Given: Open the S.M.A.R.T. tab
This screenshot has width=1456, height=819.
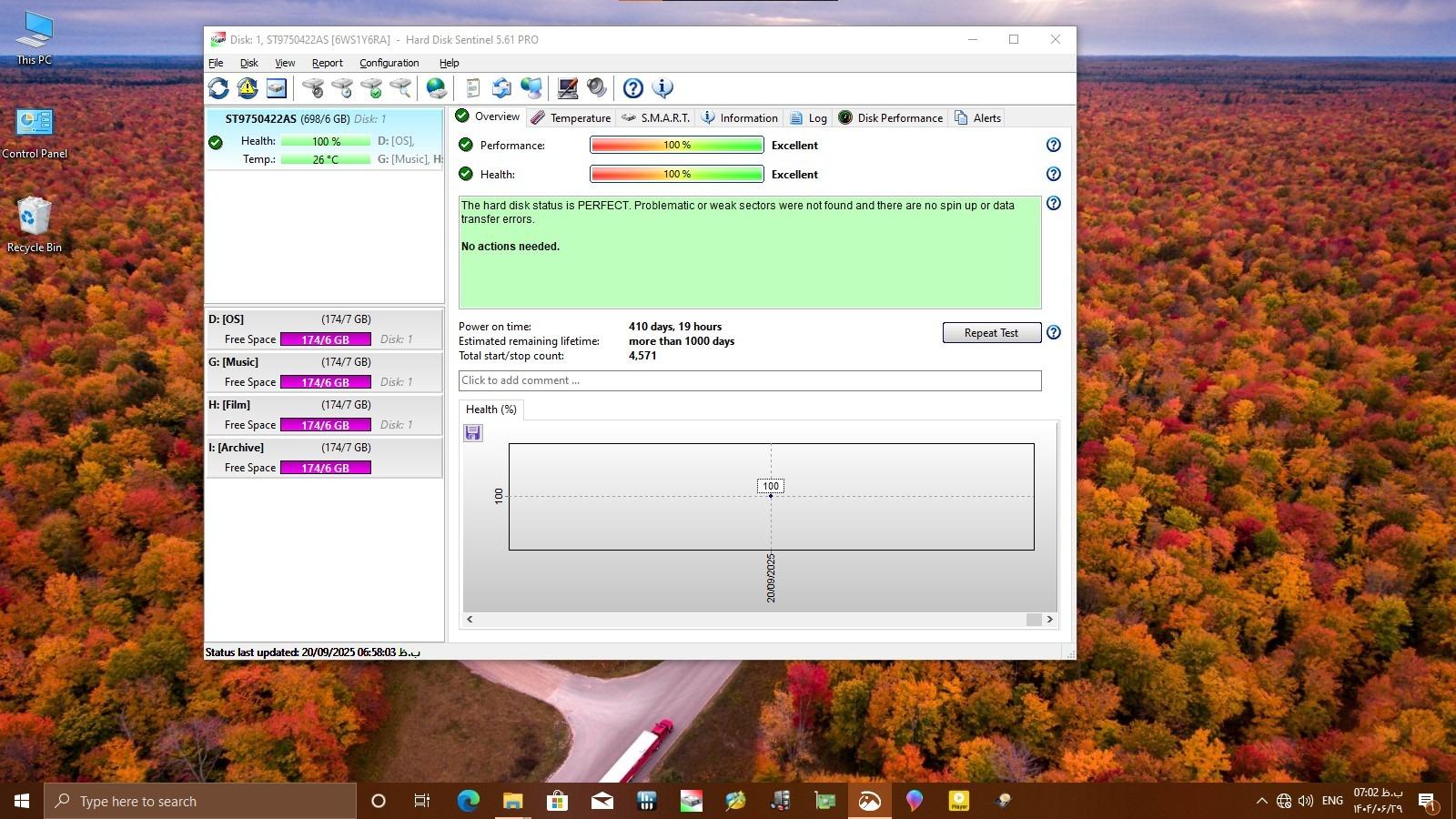Looking at the screenshot, I should point(655,118).
